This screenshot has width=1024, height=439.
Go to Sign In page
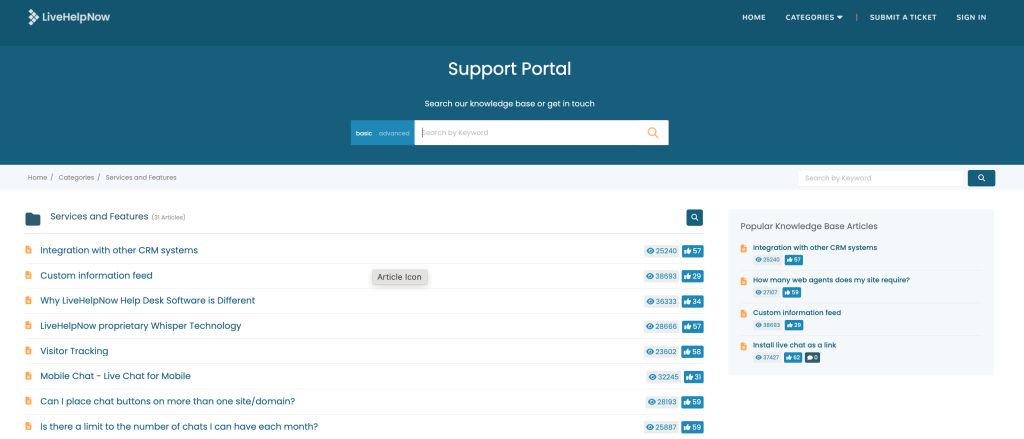[x=970, y=17]
